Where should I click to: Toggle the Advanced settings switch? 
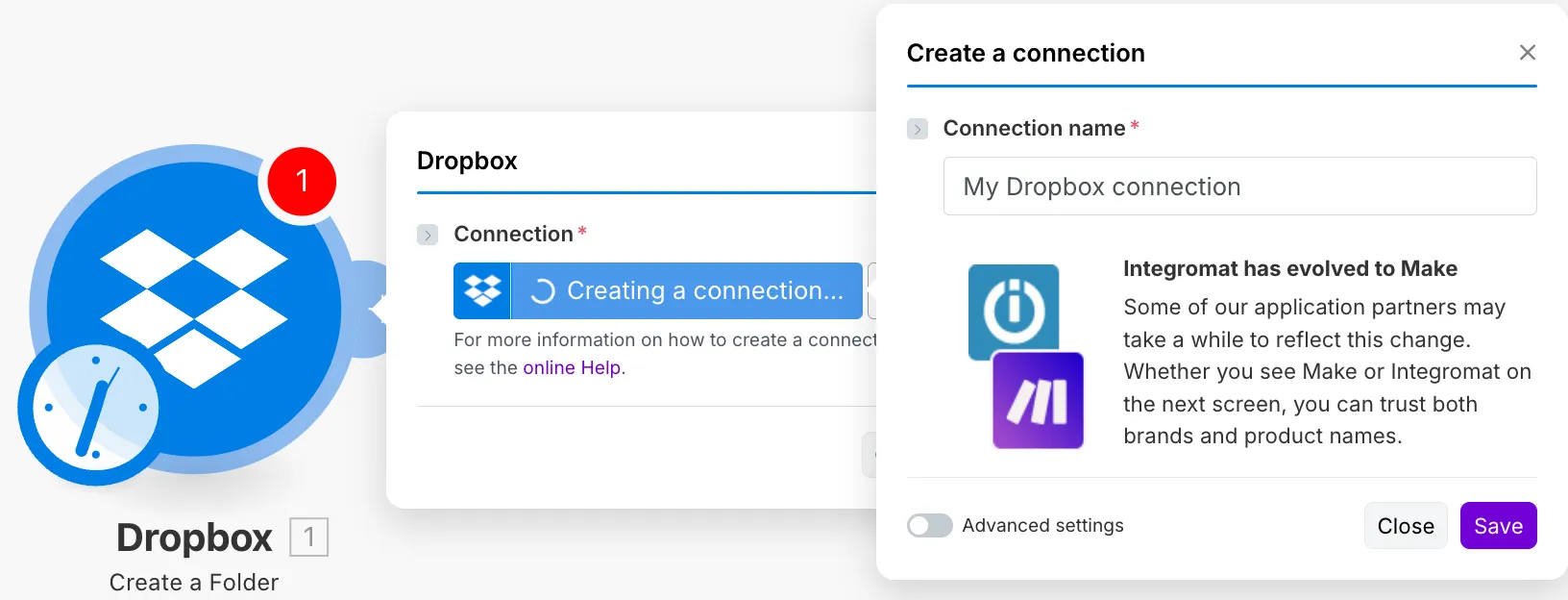coord(930,526)
